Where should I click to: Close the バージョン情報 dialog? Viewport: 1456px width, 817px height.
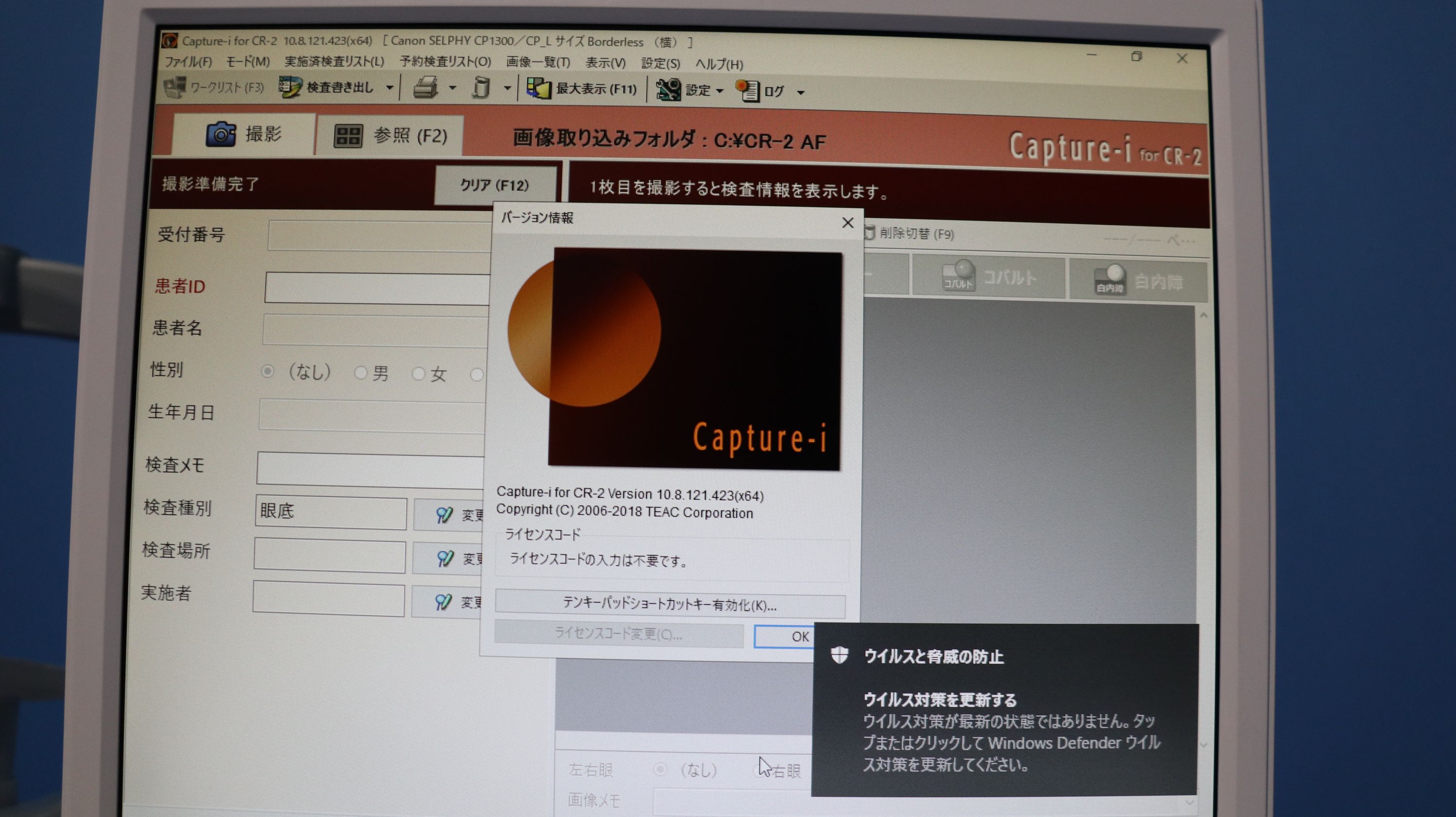pos(848,223)
